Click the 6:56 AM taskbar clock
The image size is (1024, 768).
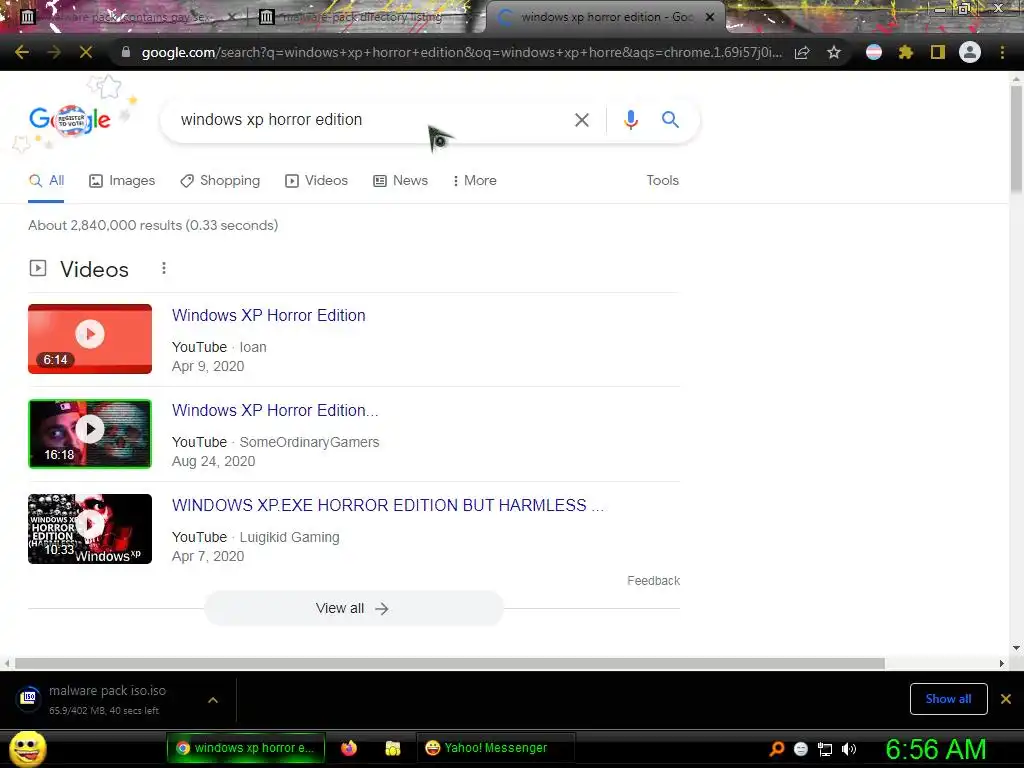point(936,749)
